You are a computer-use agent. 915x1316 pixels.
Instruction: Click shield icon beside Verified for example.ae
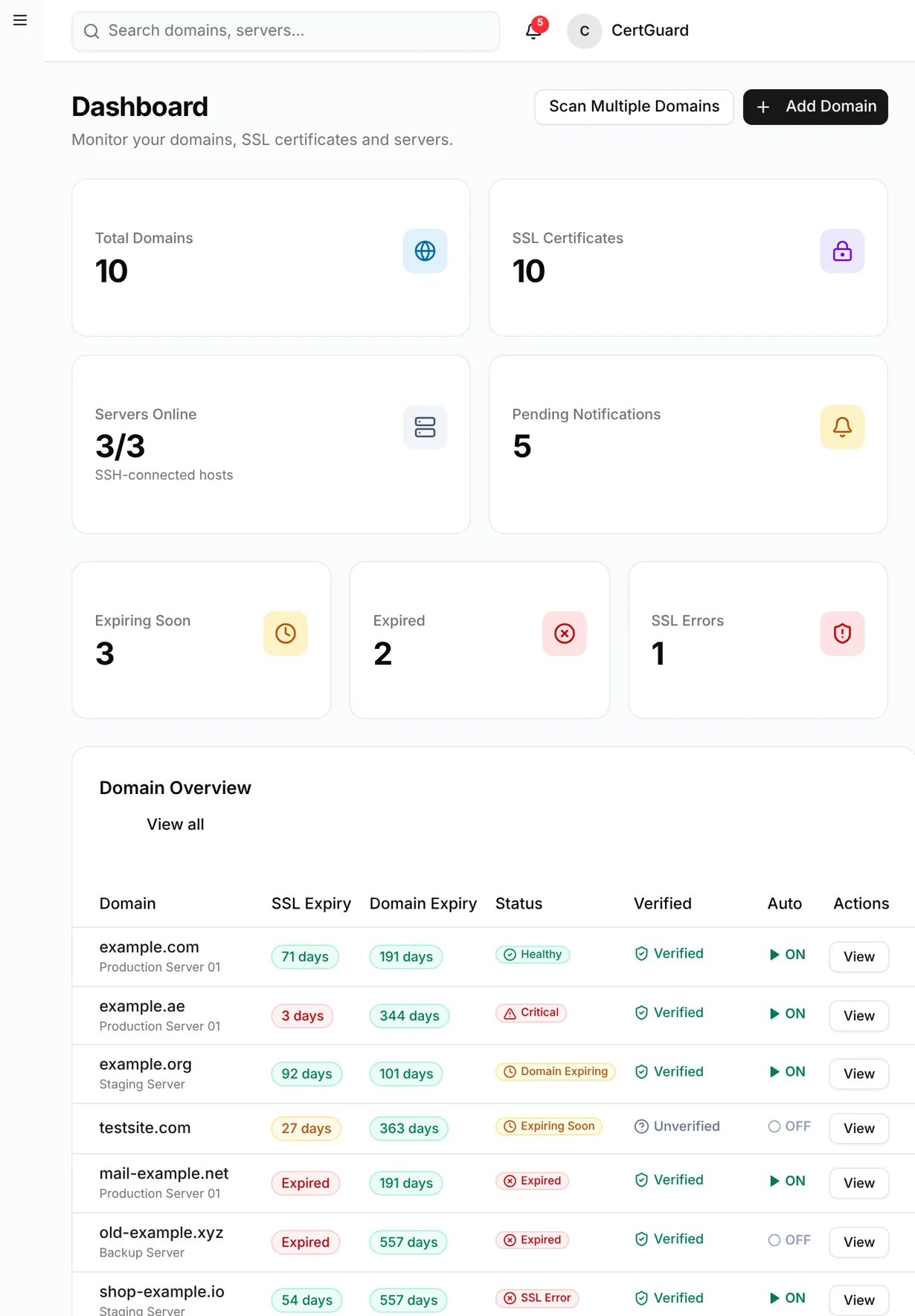pyautogui.click(x=641, y=1013)
